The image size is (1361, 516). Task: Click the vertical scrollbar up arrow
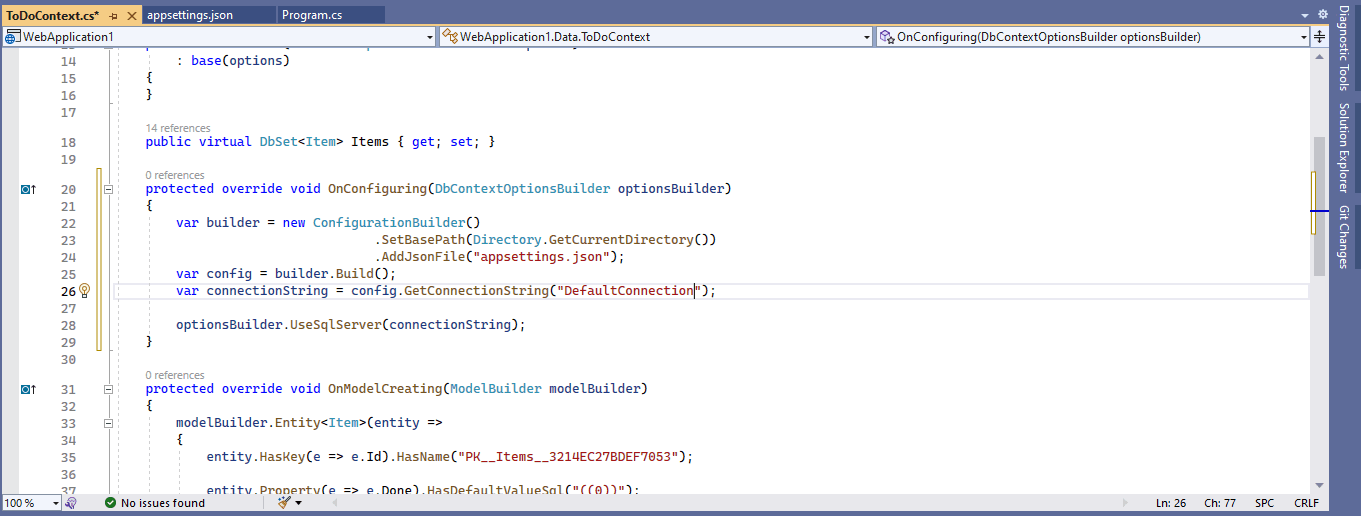tap(1320, 57)
